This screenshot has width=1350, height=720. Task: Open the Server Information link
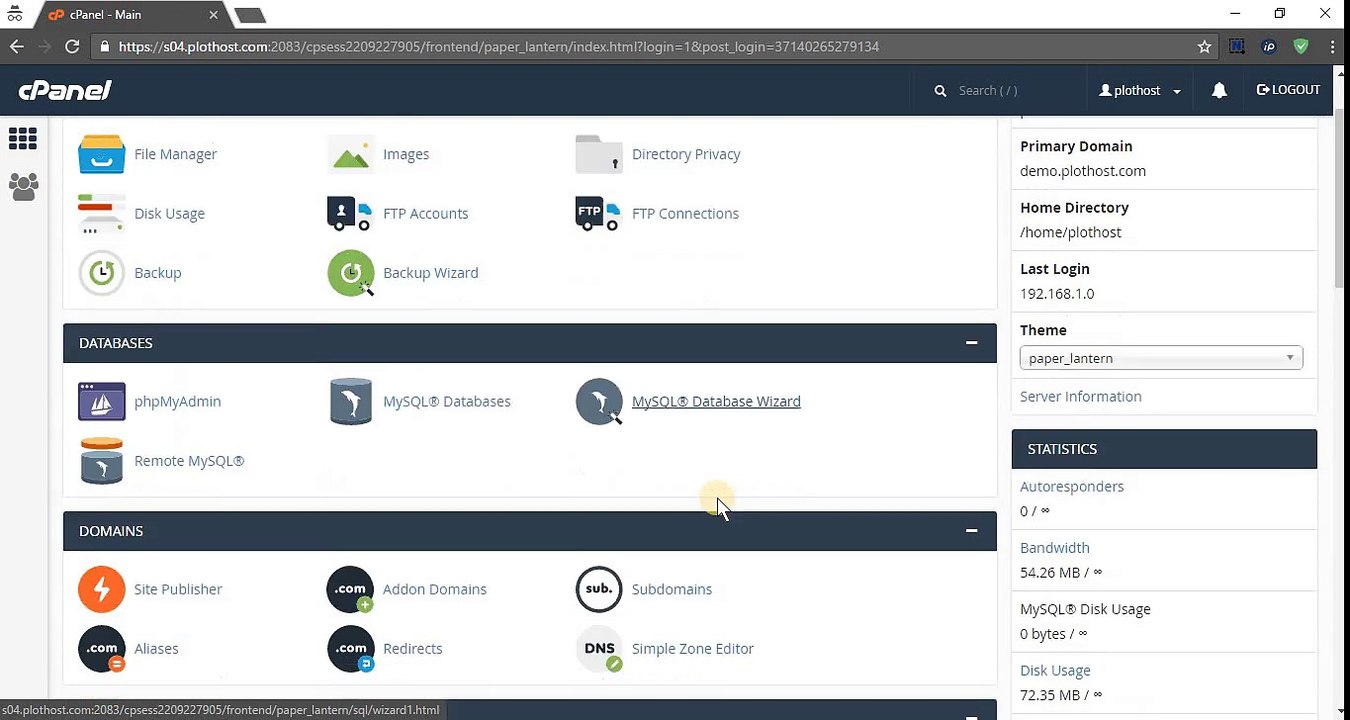pos(1080,396)
